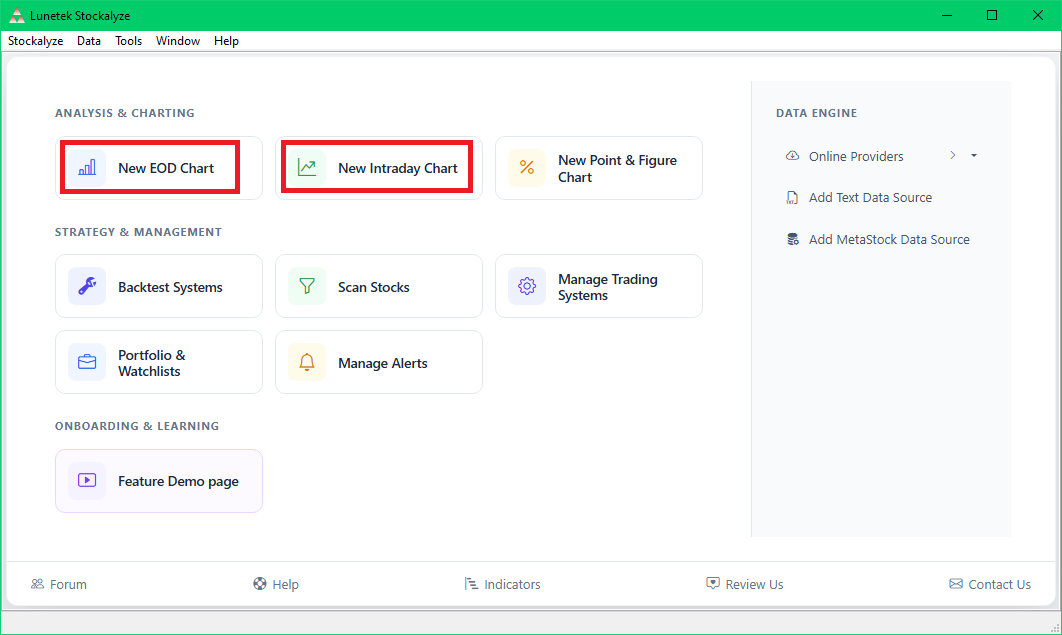The width and height of the screenshot is (1062, 635).
Task: Click the Manage Alerts bell icon
Action: pos(307,362)
